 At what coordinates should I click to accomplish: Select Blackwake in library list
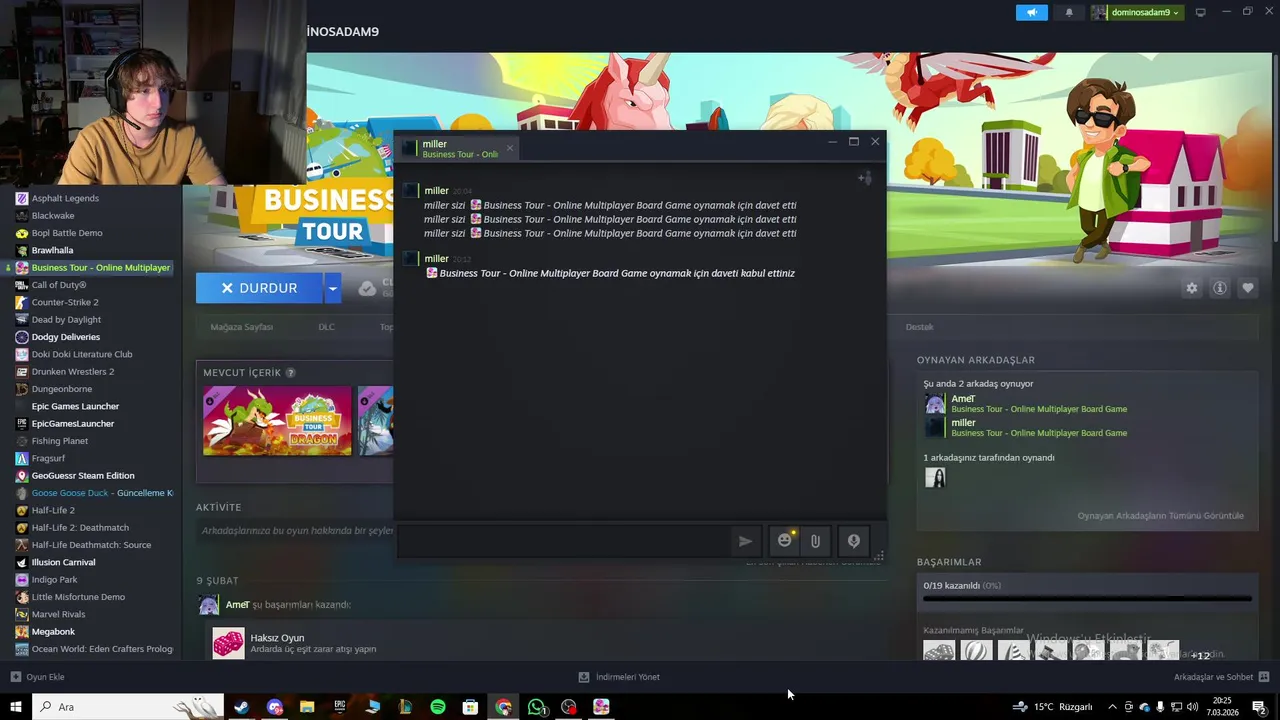click(53, 215)
